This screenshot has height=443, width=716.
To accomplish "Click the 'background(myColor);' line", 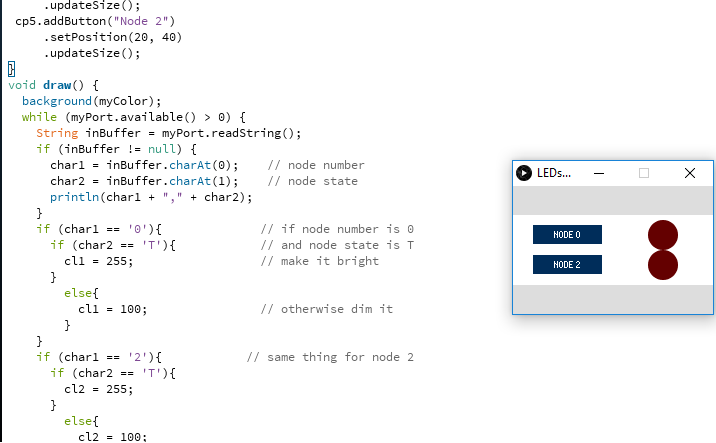I will (91, 101).
